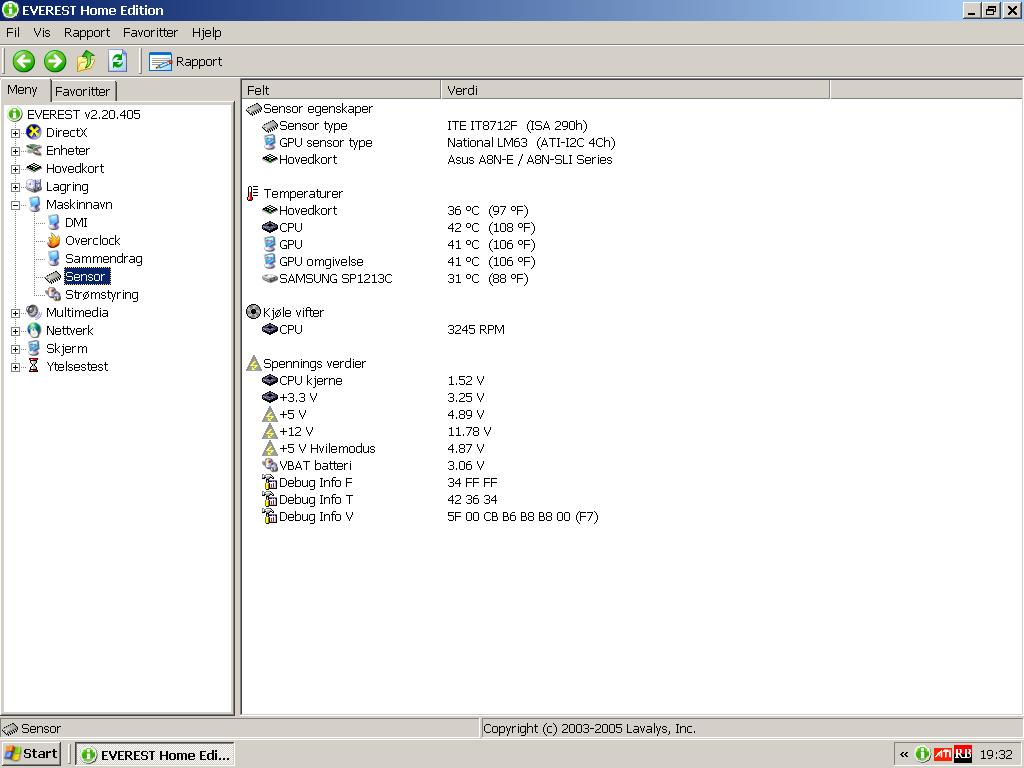Viewport: 1024px width, 768px height.
Task: Collapse the Maskinnavn tree node
Action: (15, 205)
